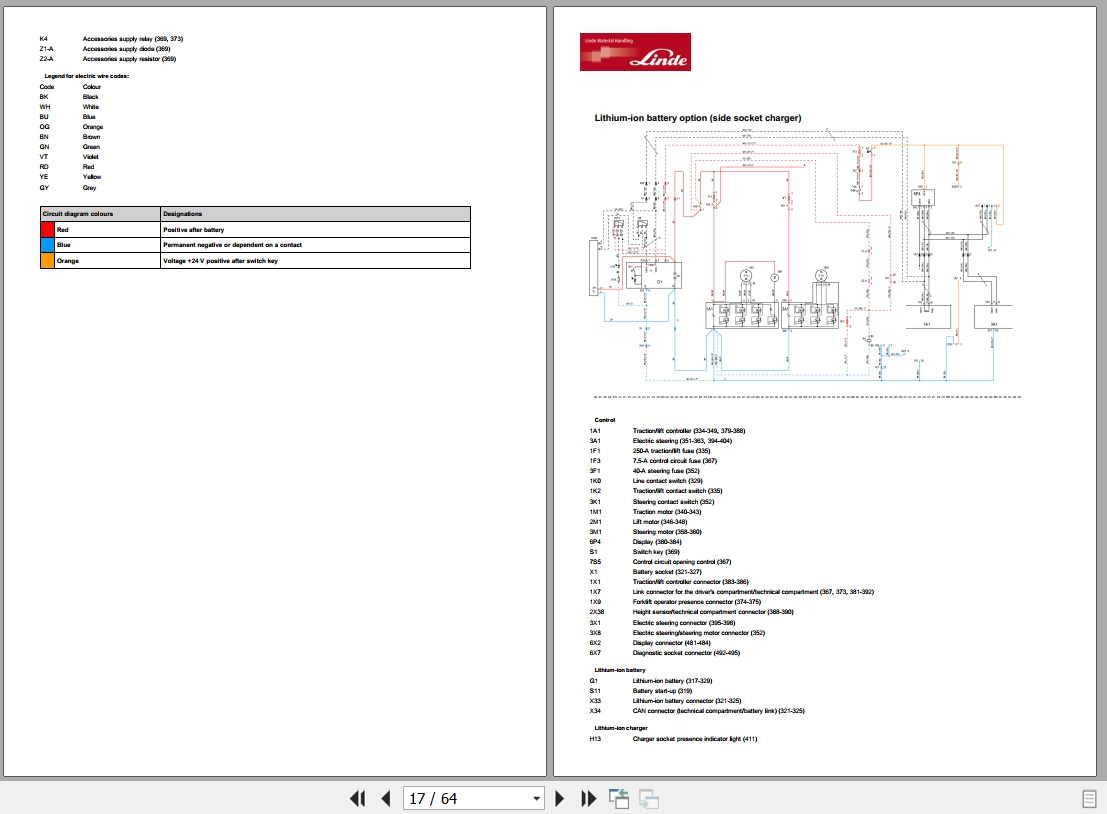This screenshot has width=1107, height=814.
Task: Click the 'Orange' wire colour legend entry
Action: point(92,127)
